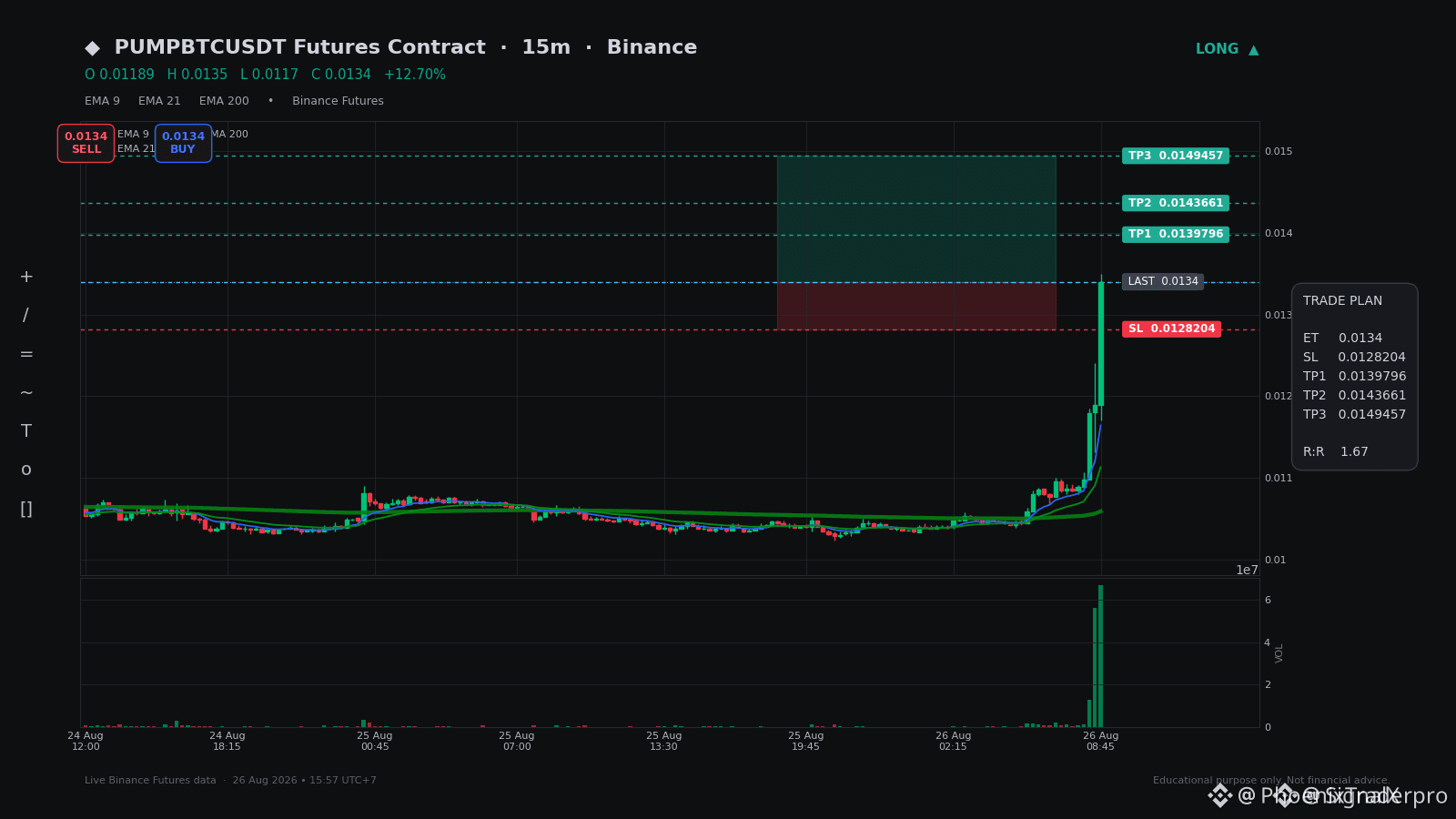Click the ET 0.0134 entry row
Image resolution: width=1456 pixels, height=819 pixels.
(1342, 338)
